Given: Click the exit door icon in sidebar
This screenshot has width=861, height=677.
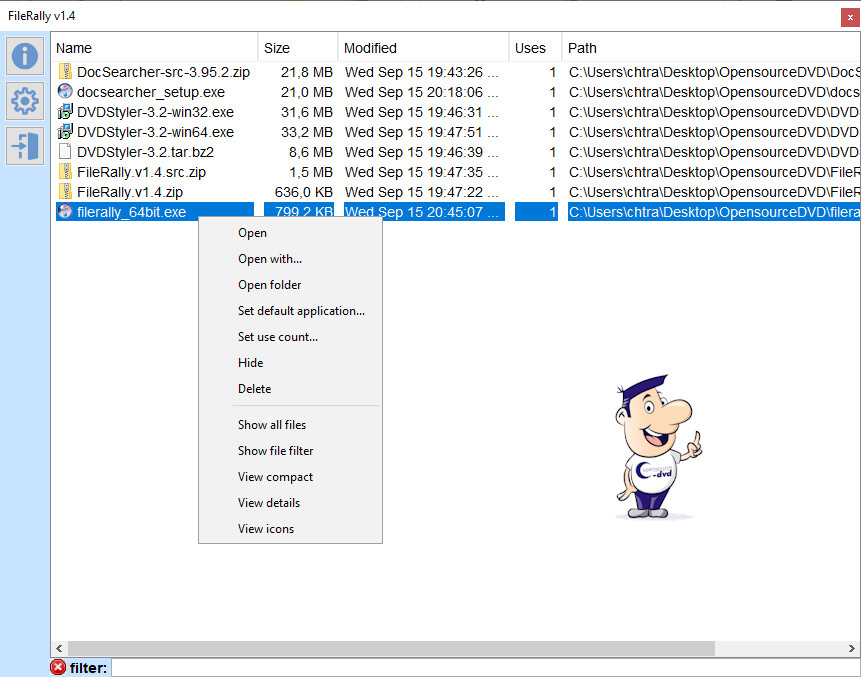Looking at the screenshot, I should [x=25, y=146].
